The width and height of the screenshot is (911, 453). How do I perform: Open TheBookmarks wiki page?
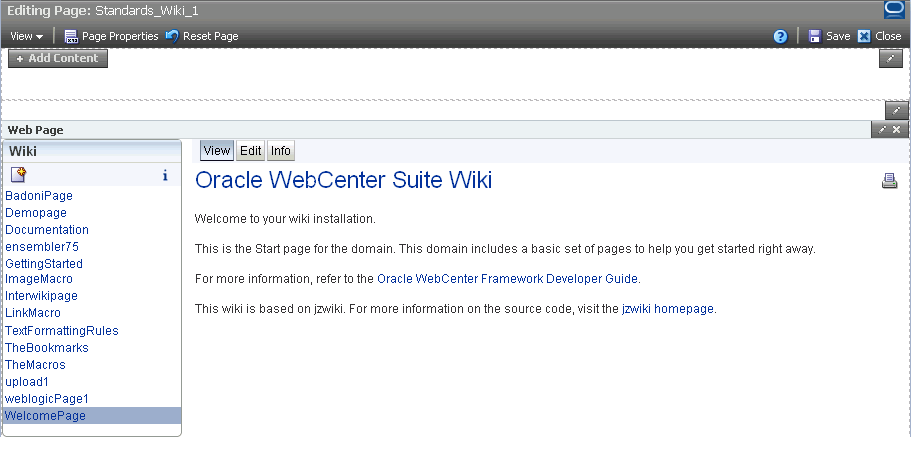click(x=47, y=347)
